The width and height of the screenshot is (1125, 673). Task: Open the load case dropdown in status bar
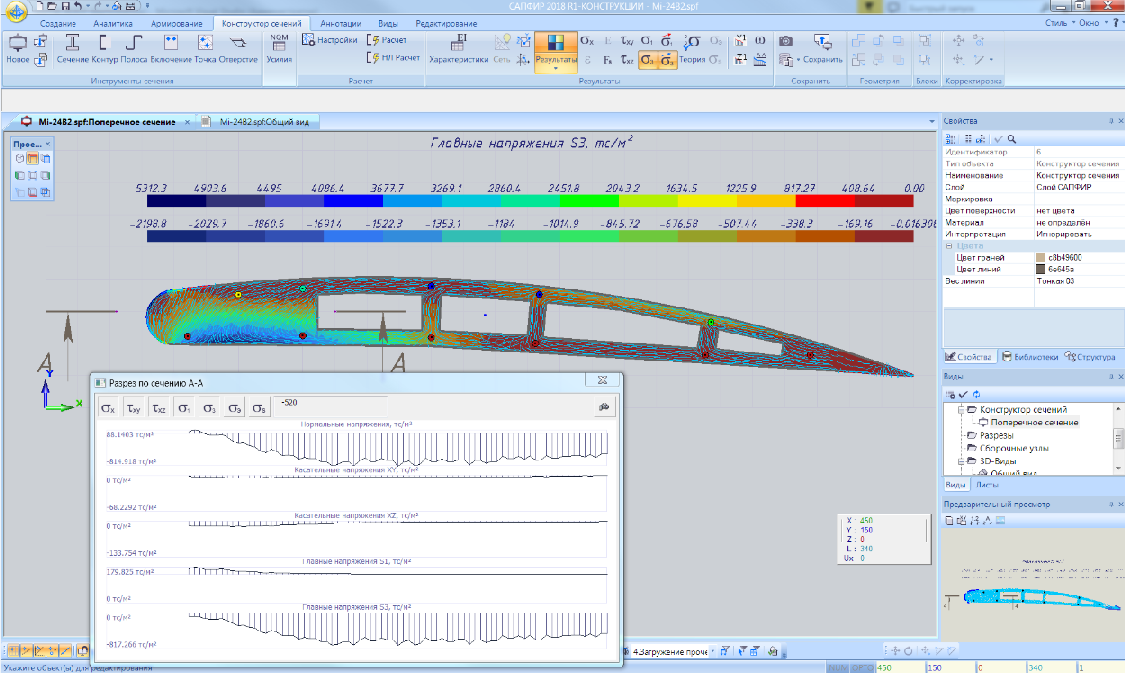[712, 652]
